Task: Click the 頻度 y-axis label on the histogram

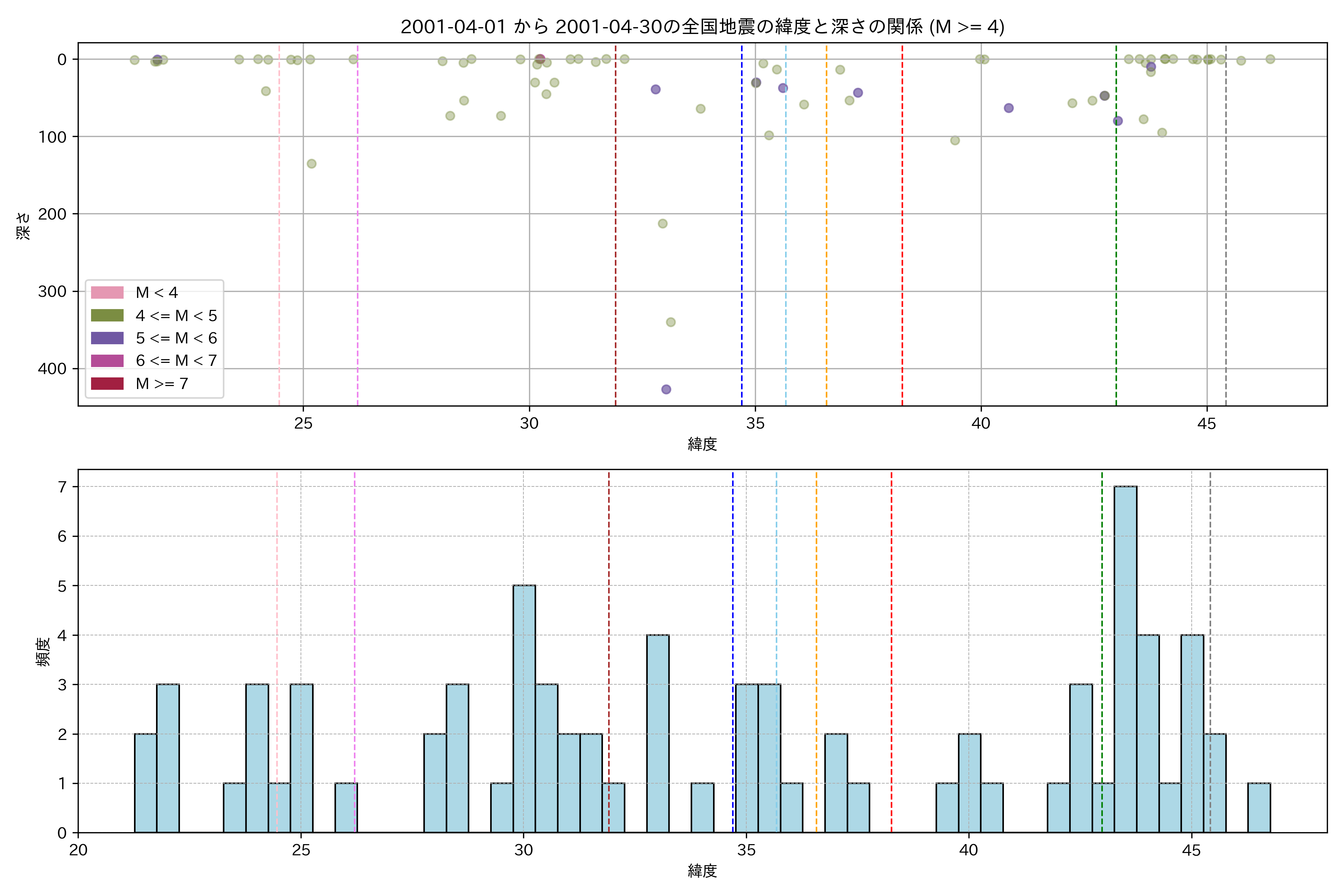Action: tap(43, 651)
